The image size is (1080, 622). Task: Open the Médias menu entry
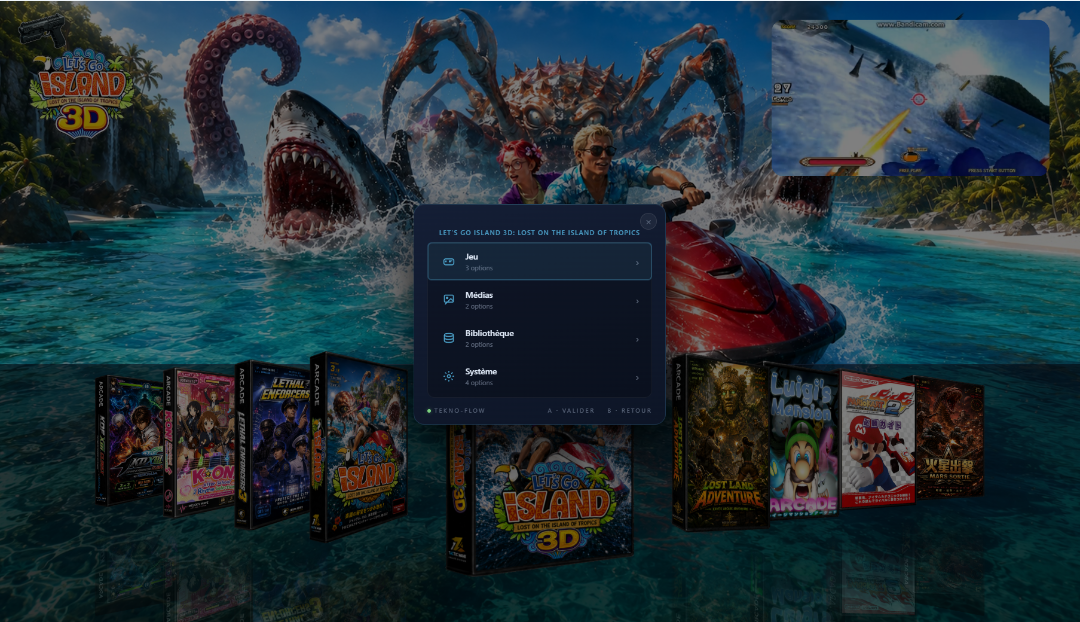pyautogui.click(x=539, y=300)
